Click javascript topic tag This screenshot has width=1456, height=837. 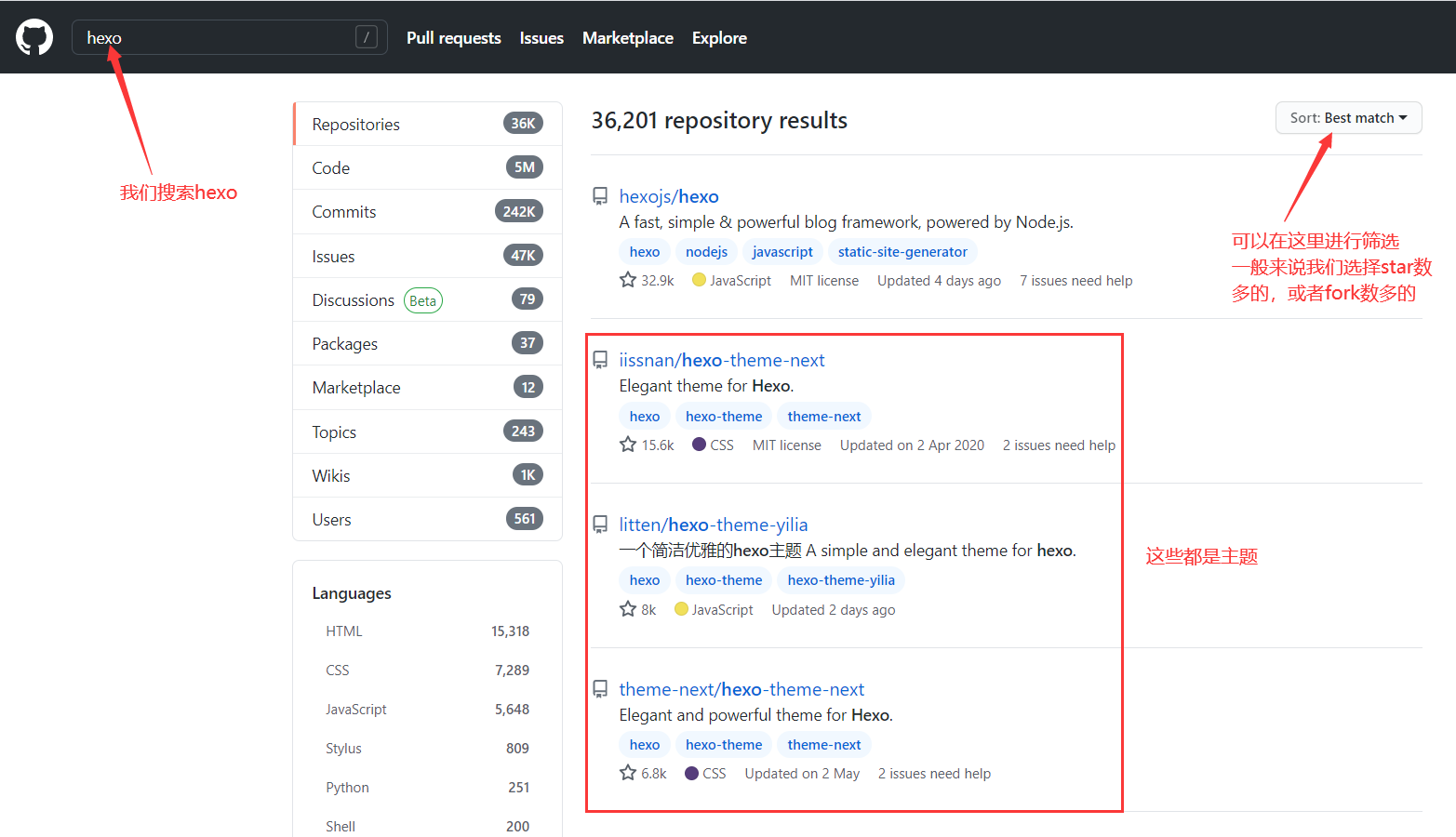click(x=782, y=252)
